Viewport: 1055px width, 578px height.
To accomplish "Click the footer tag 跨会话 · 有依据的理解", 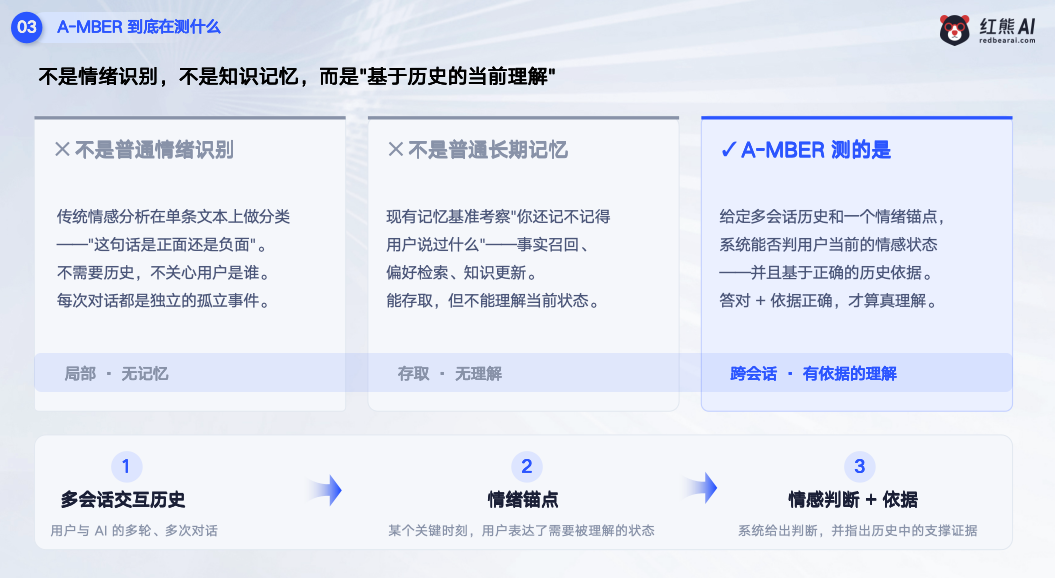I will pos(813,373).
